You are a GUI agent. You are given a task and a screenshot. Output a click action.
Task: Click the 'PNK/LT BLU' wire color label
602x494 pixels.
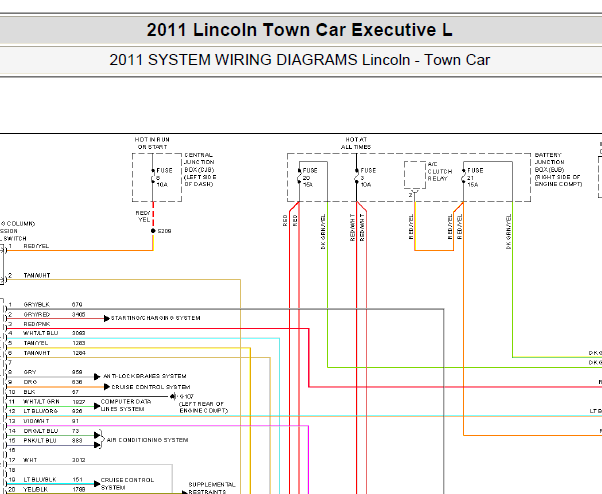40,441
